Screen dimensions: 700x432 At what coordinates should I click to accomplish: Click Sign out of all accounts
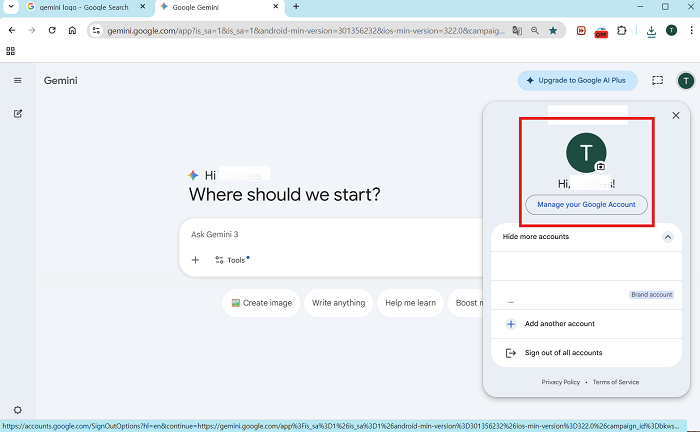tap(586, 353)
